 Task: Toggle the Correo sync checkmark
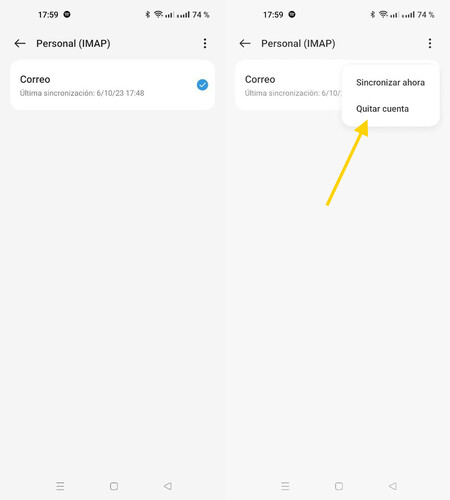pyautogui.click(x=202, y=85)
